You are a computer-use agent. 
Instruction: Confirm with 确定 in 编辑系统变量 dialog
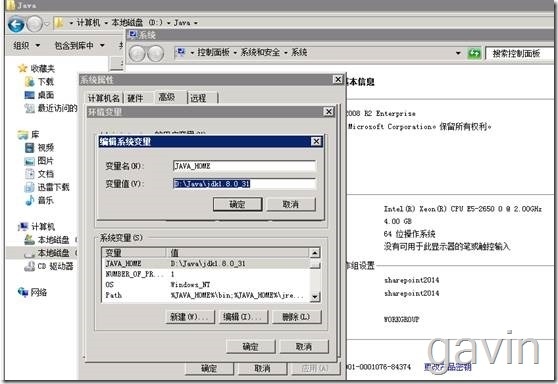[x=237, y=204]
